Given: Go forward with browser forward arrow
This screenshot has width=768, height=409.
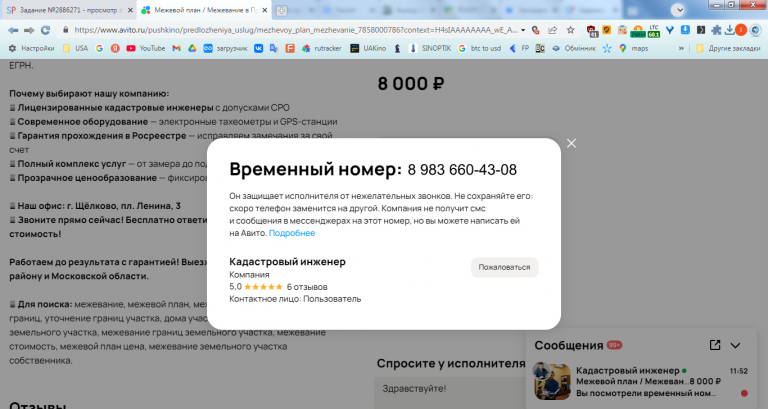Looking at the screenshot, I should (x=29, y=30).
